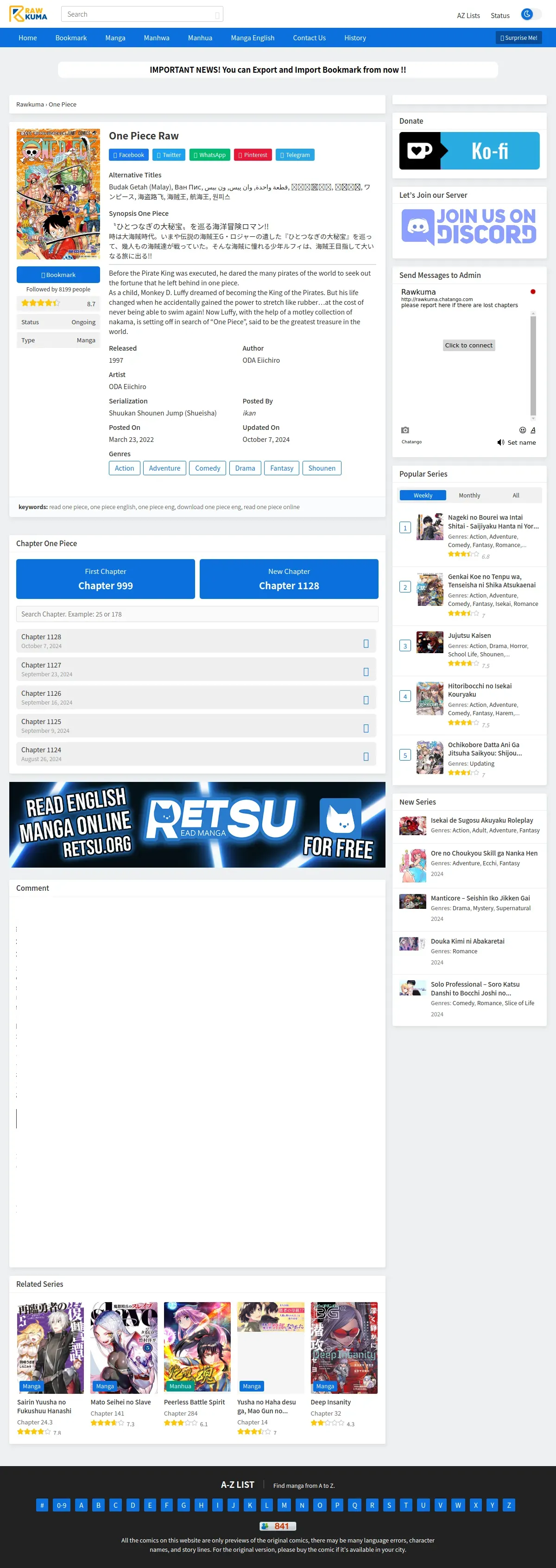
Task: Open Jujutsu Kaisen popular series
Action: (x=469, y=636)
